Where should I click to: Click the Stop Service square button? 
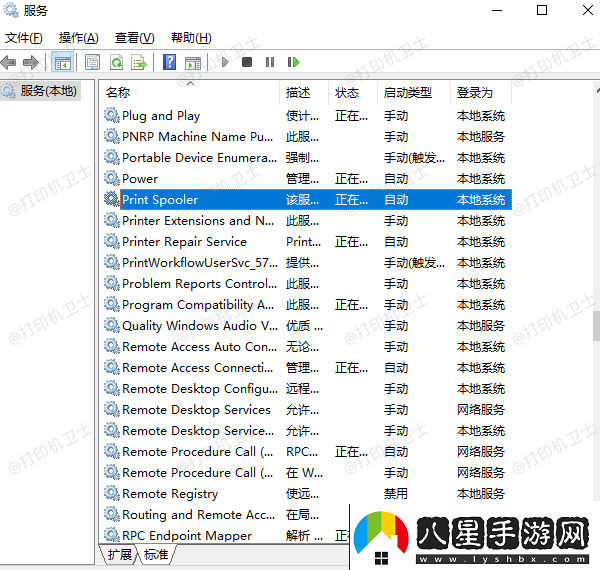coord(247,62)
